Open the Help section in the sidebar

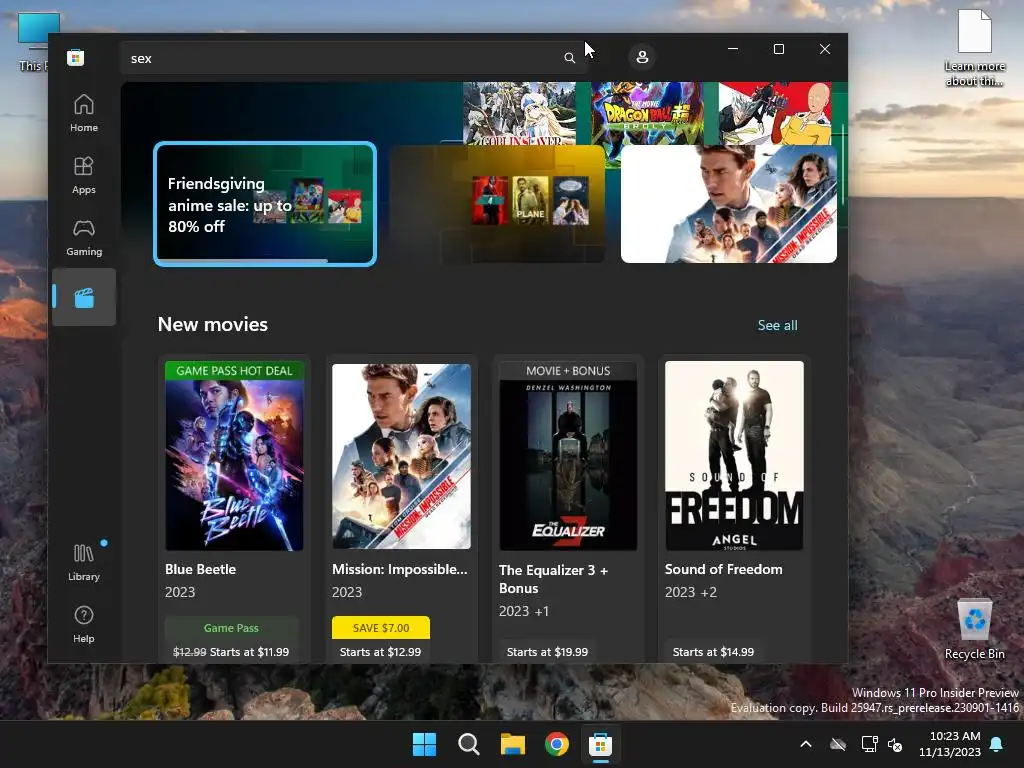pos(84,624)
